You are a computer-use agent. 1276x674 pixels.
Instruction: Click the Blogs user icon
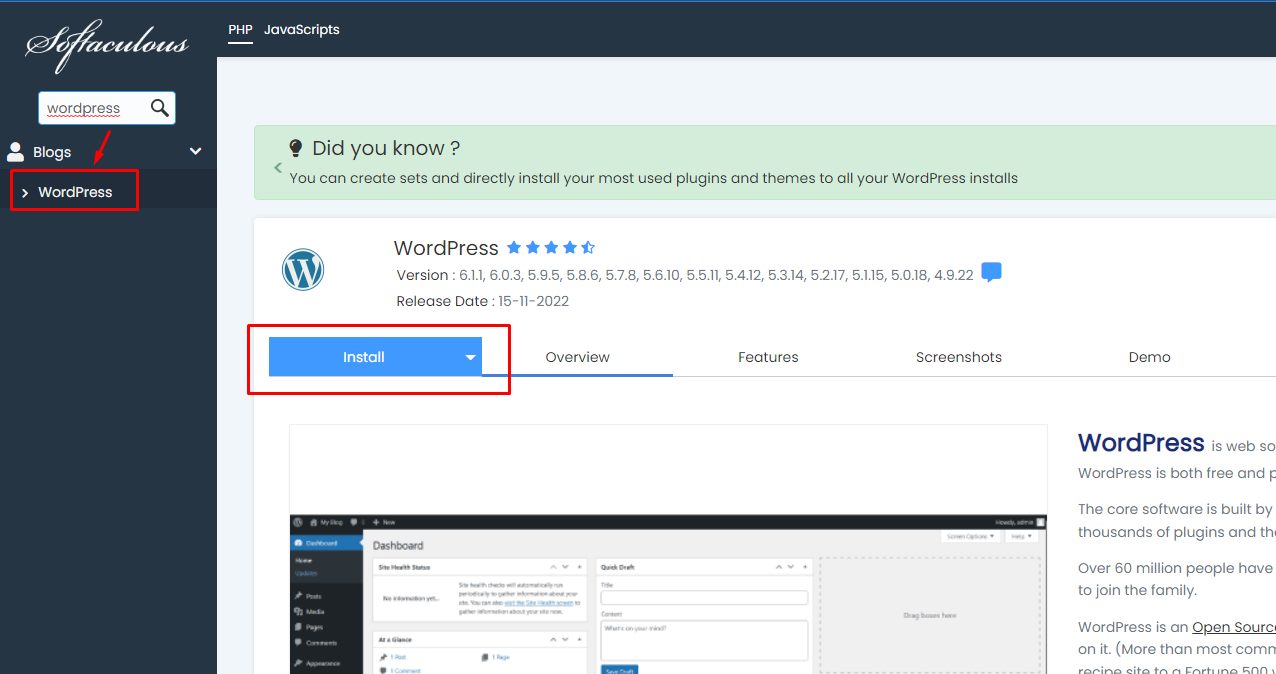[15, 152]
